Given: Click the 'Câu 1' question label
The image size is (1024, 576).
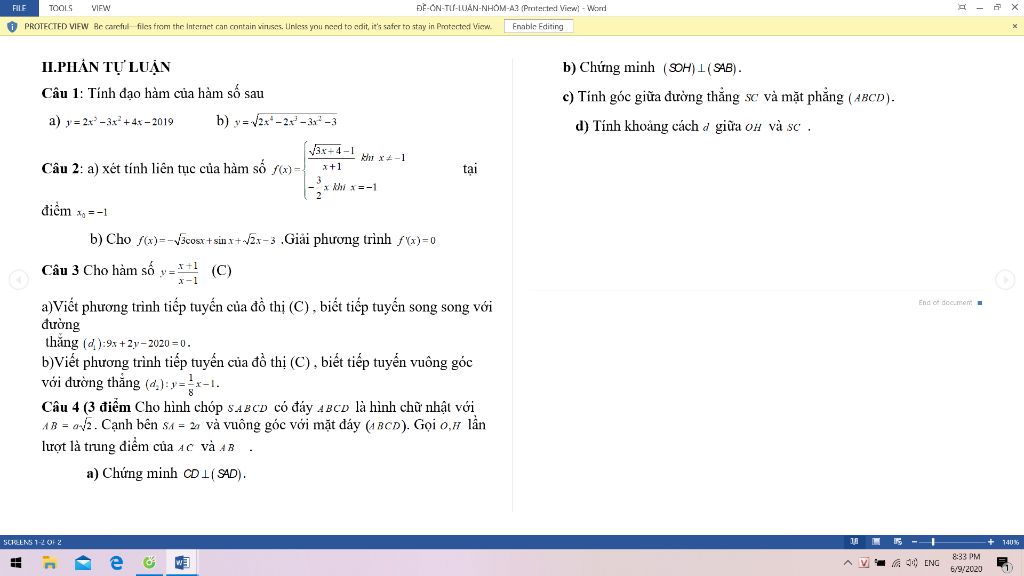Looking at the screenshot, I should coord(61,93).
